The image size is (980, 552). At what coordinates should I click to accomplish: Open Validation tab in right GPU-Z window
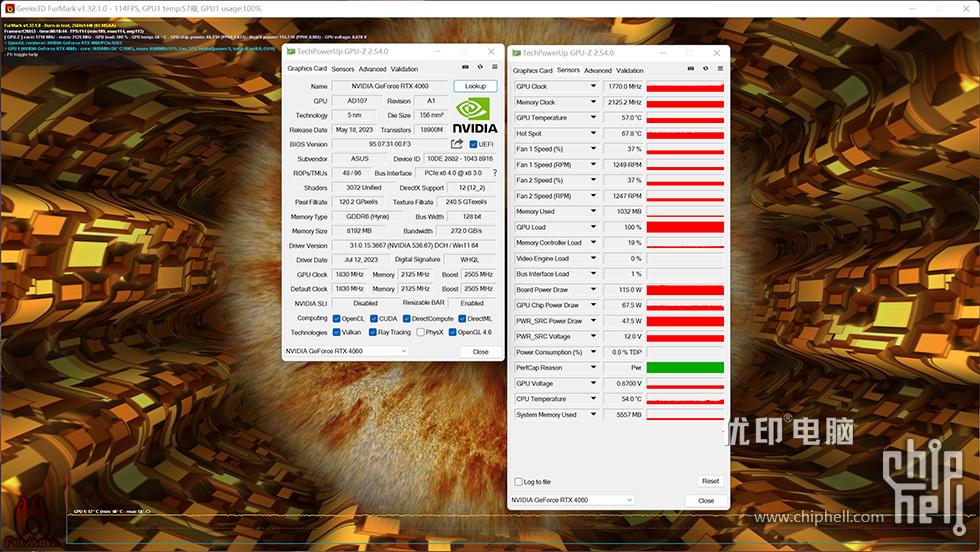(x=630, y=71)
